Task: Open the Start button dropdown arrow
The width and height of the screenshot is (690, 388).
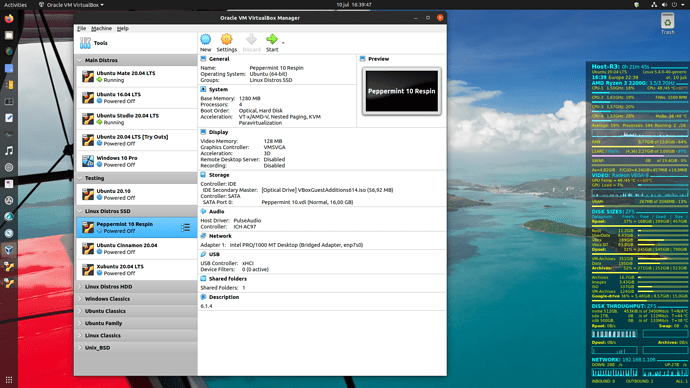Action: (283, 43)
